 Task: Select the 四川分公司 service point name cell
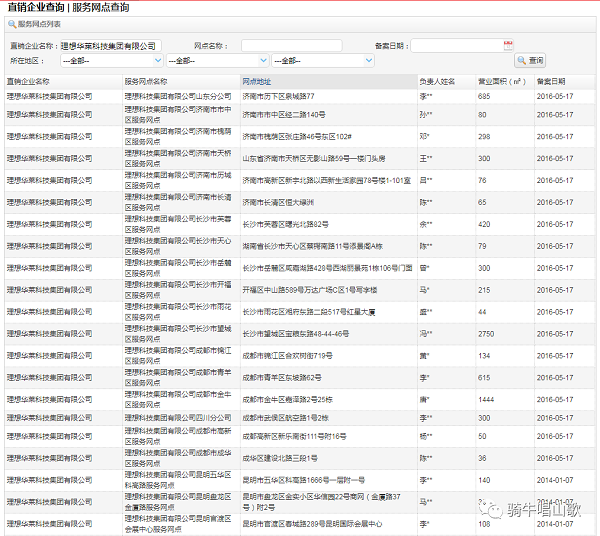[x=178, y=418]
